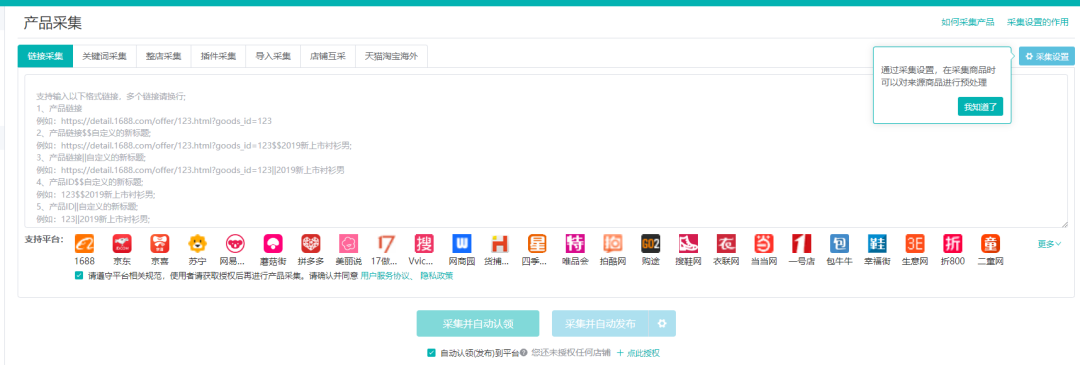The height and width of the screenshot is (365, 1080).
Task: Select the 唯品会 platform icon
Action: tap(574, 244)
